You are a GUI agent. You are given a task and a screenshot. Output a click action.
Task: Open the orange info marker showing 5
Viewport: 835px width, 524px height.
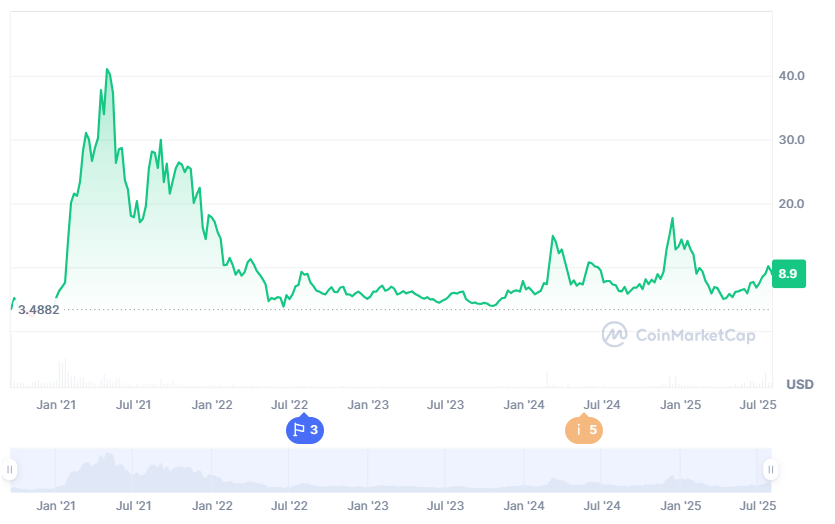pyautogui.click(x=584, y=430)
